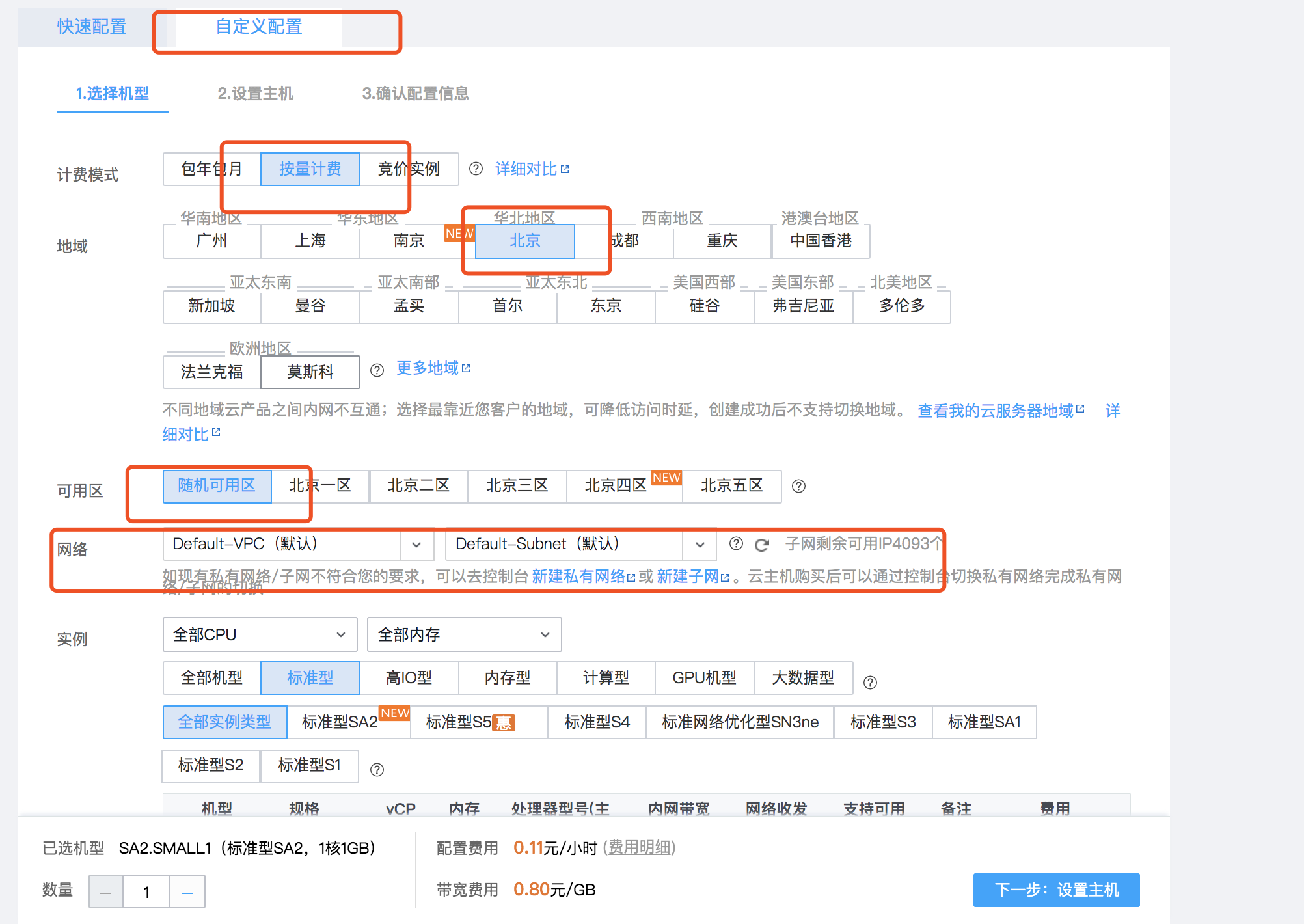
Task: Click help icon after 标准型S1 option
Action: coord(377,770)
